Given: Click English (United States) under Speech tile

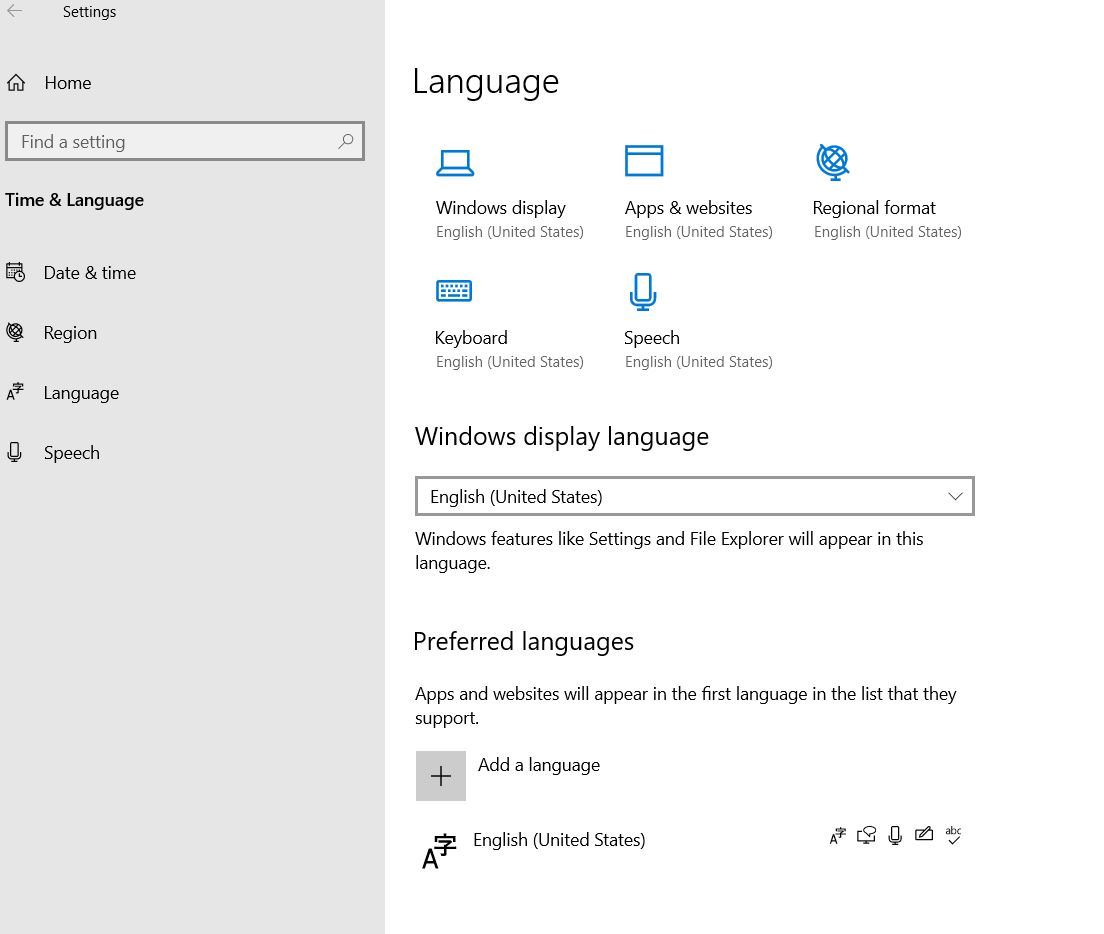Looking at the screenshot, I should [x=698, y=362].
